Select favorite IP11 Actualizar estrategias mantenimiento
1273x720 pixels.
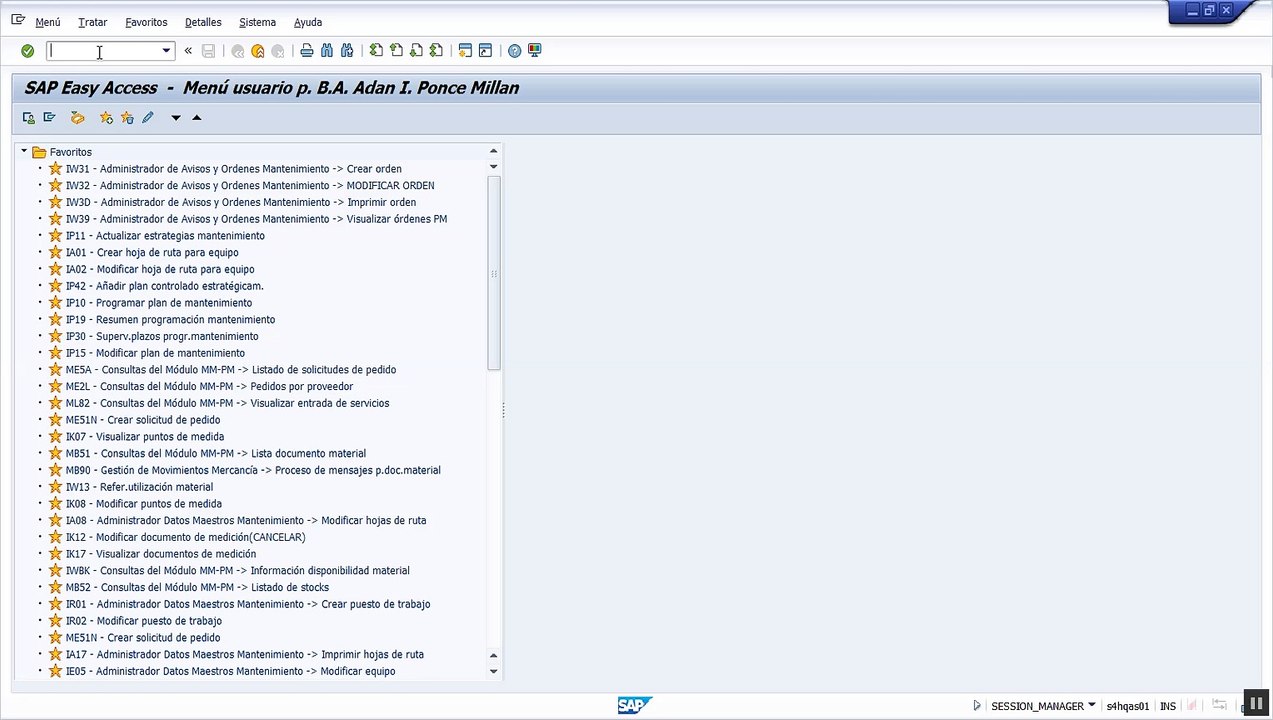click(165, 236)
